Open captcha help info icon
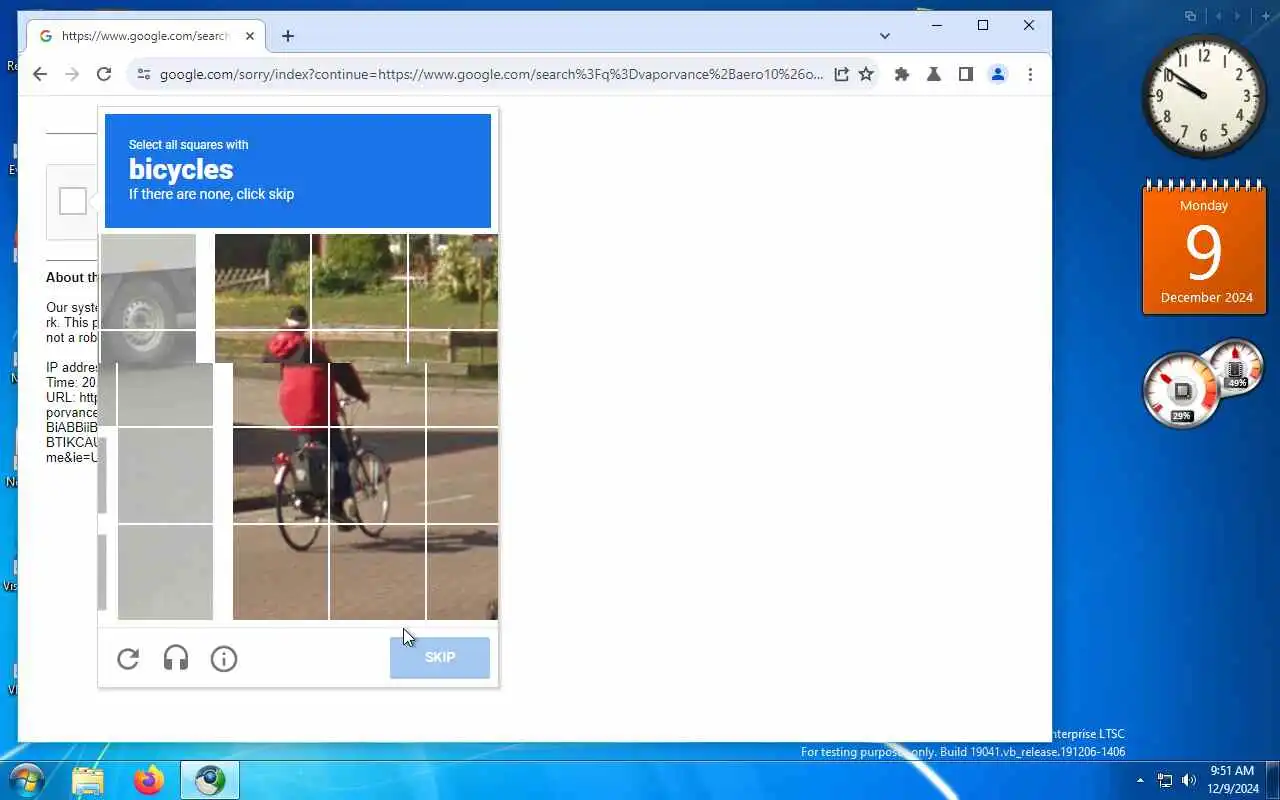This screenshot has height=800, width=1280. pos(224,658)
